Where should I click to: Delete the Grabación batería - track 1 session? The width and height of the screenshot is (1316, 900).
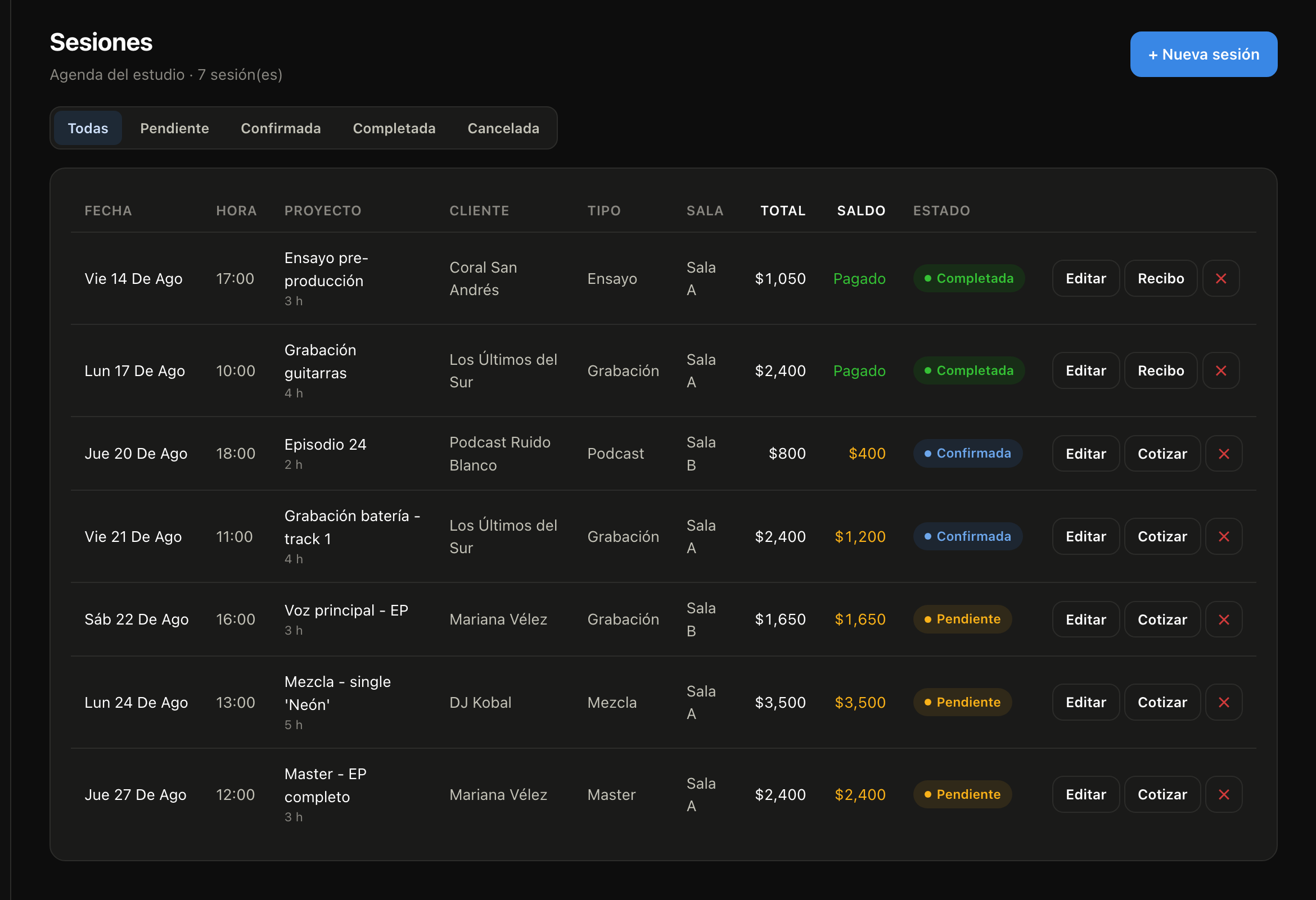(1224, 537)
